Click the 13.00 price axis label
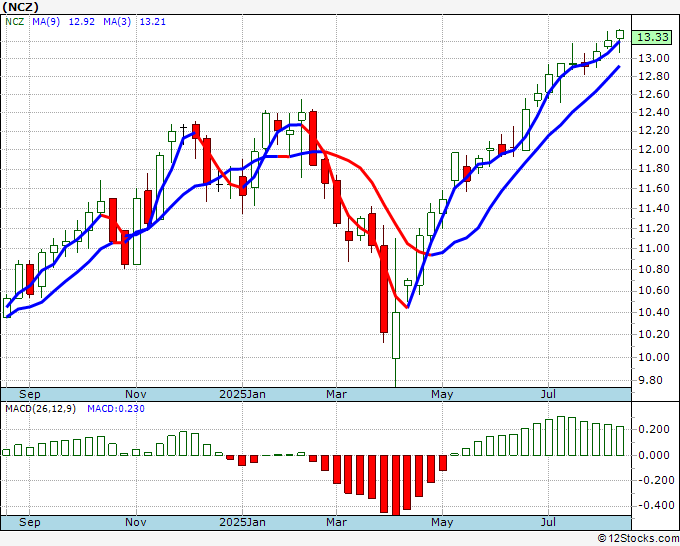Viewport: 680px width, 546px height. [654, 58]
